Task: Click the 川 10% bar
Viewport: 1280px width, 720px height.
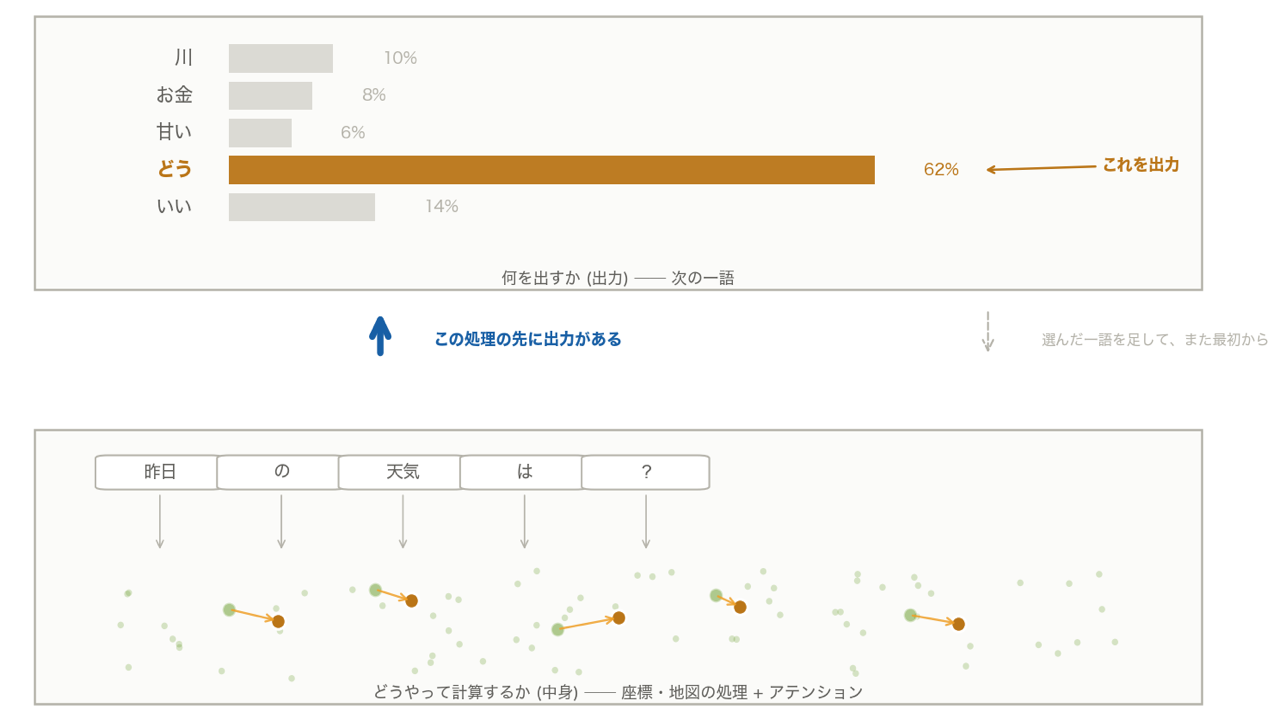Action: pos(281,58)
